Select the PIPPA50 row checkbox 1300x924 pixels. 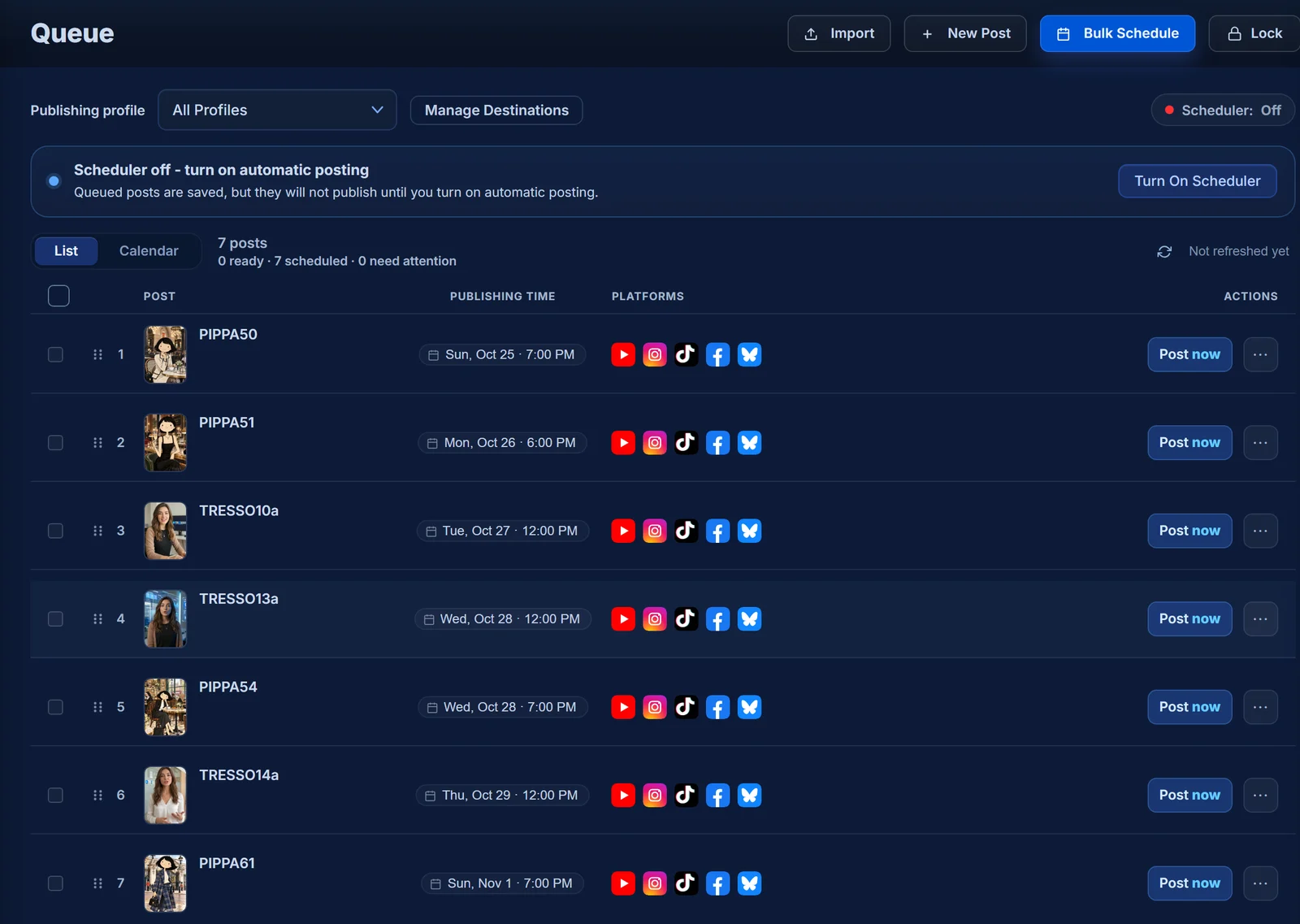(55, 354)
